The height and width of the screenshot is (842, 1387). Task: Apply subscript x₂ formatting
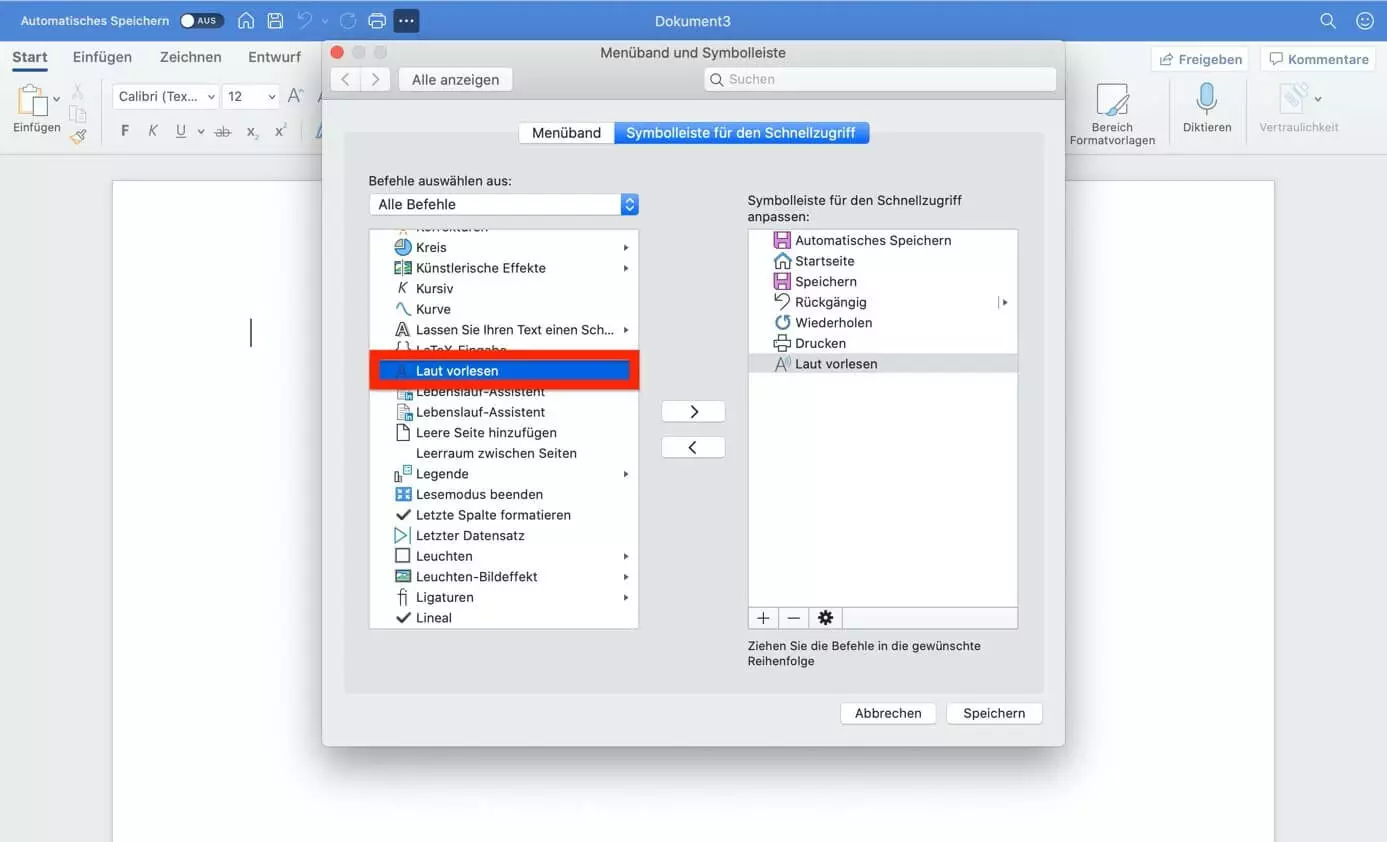click(x=252, y=131)
